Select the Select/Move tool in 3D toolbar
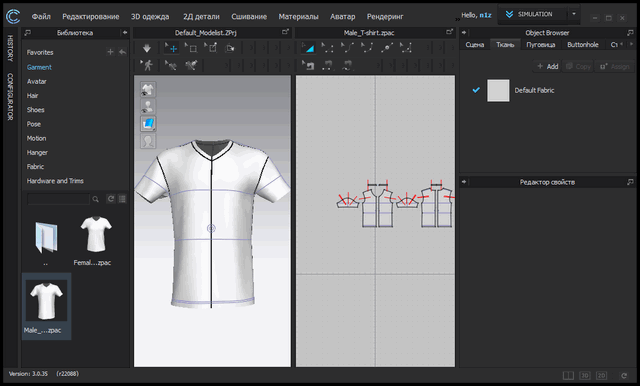This screenshot has width=640, height=386. 171,48
